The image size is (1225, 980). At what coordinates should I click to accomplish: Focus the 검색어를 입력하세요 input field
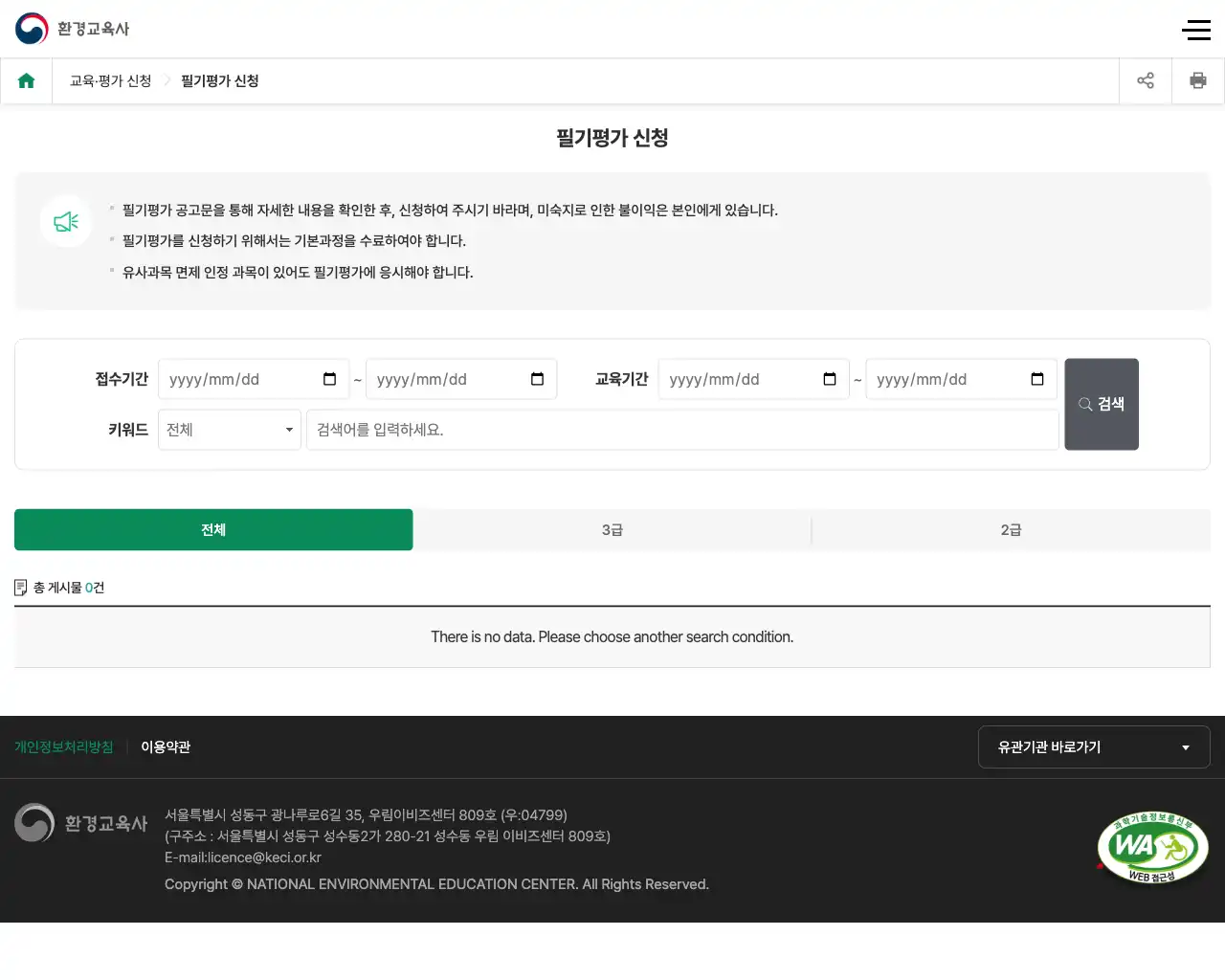(x=682, y=430)
